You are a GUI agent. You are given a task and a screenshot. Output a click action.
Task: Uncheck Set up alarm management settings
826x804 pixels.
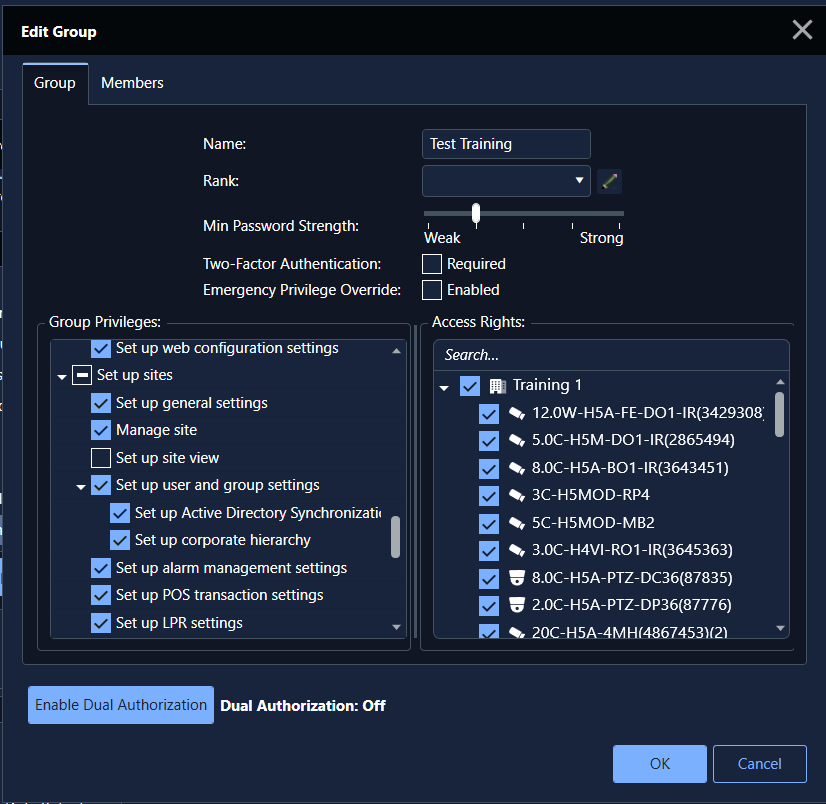tap(101, 568)
